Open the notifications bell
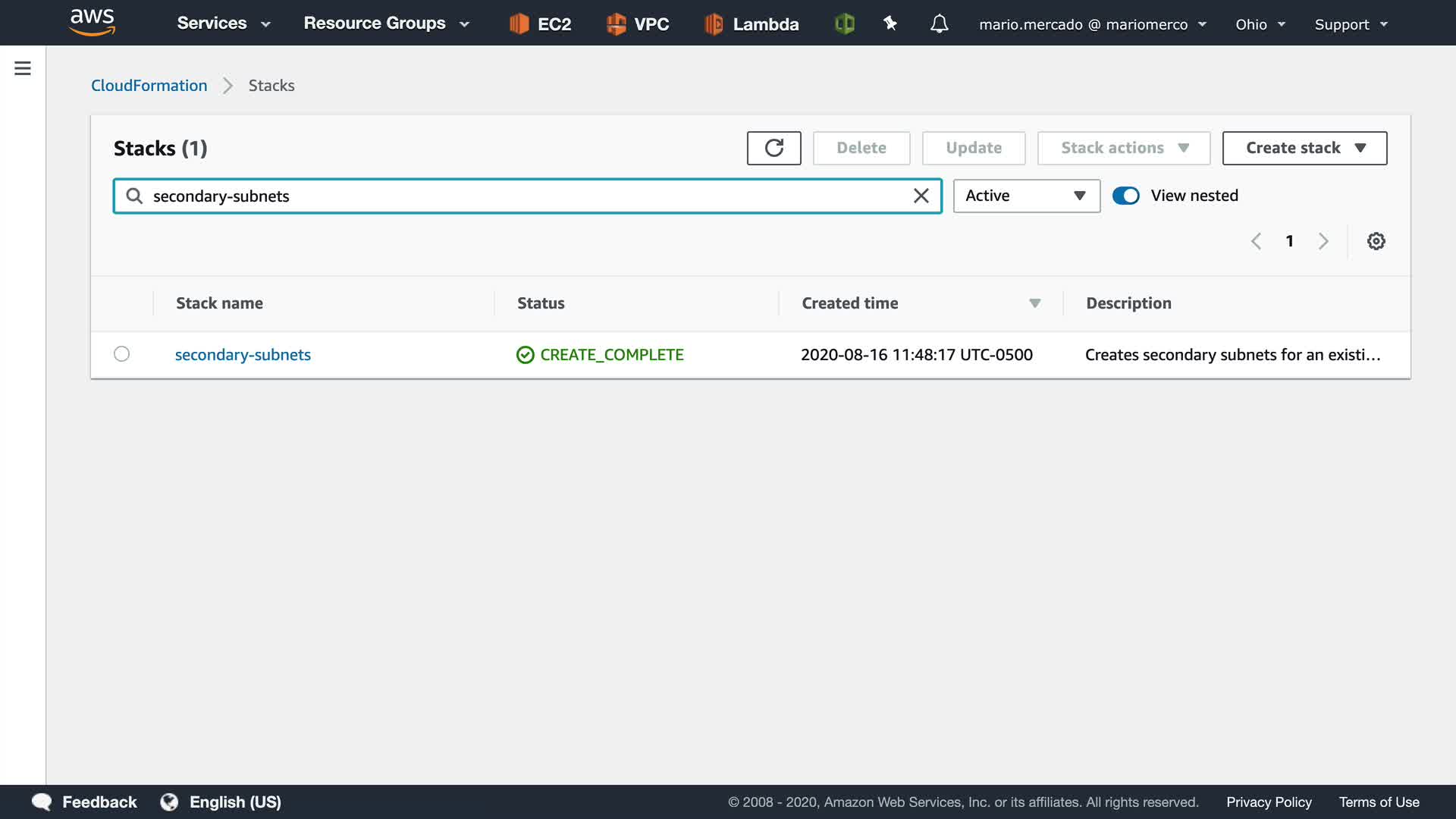The width and height of the screenshot is (1456, 819). (939, 24)
